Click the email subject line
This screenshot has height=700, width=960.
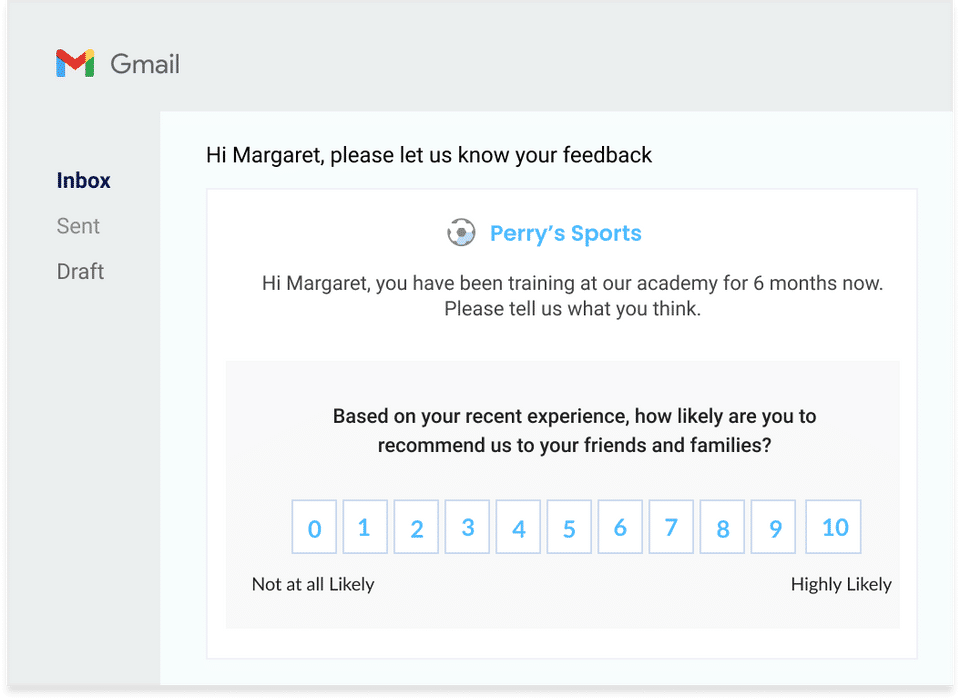(x=429, y=155)
